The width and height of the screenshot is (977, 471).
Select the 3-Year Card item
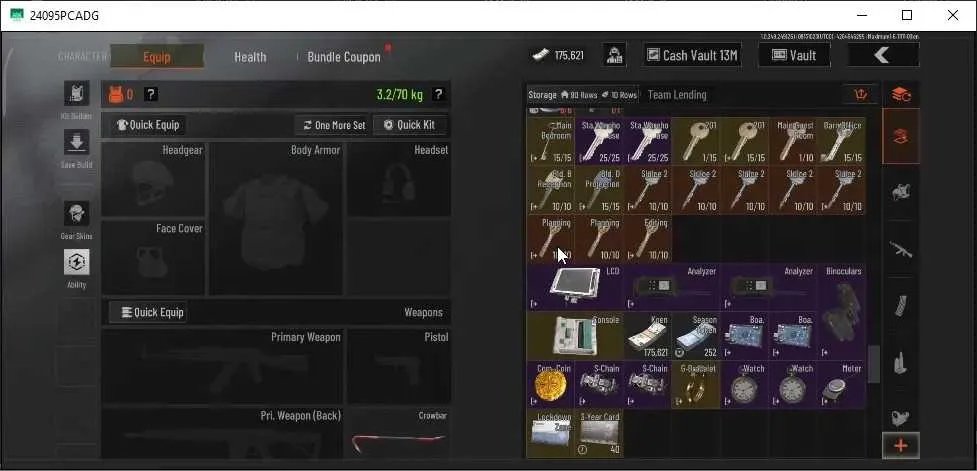[599, 433]
